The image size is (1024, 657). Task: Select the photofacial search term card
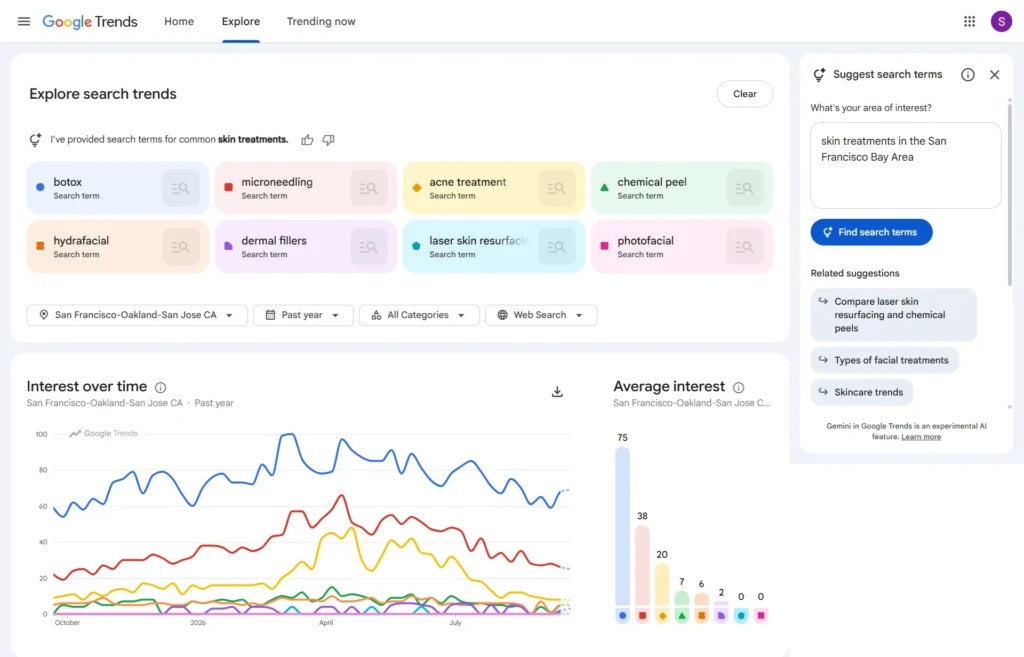pyautogui.click(x=682, y=247)
